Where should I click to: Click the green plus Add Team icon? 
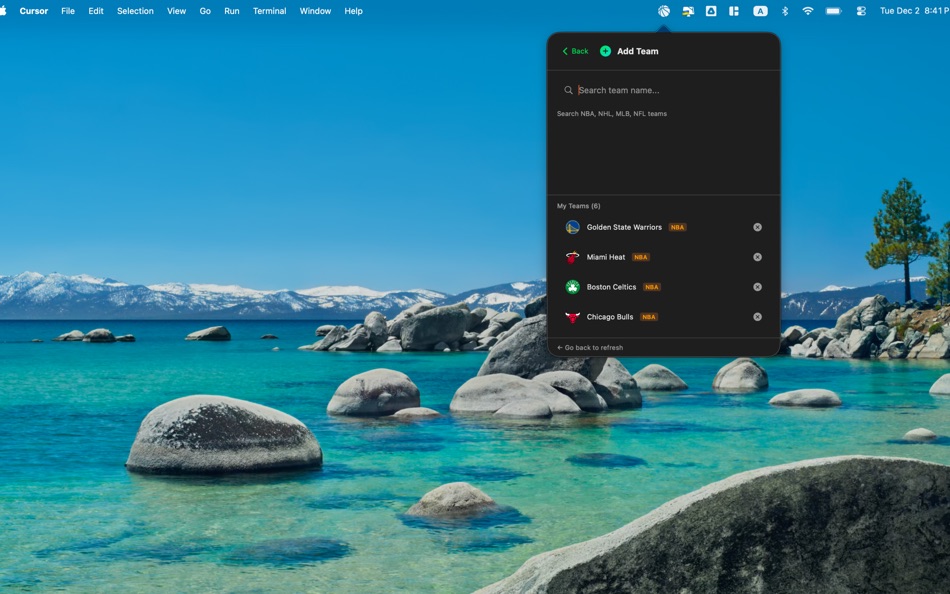click(605, 51)
